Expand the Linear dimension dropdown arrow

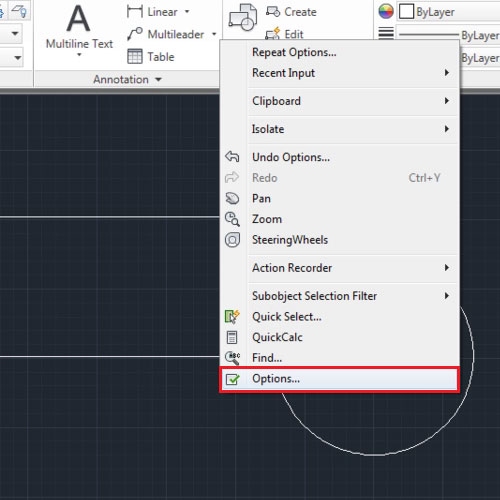(x=187, y=12)
